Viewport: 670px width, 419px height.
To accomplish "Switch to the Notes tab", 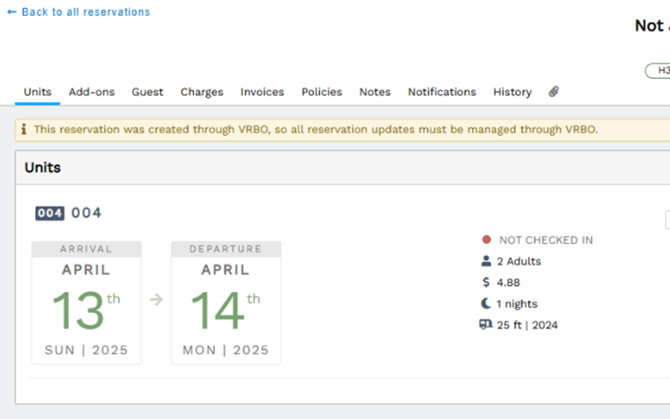I will pos(375,92).
